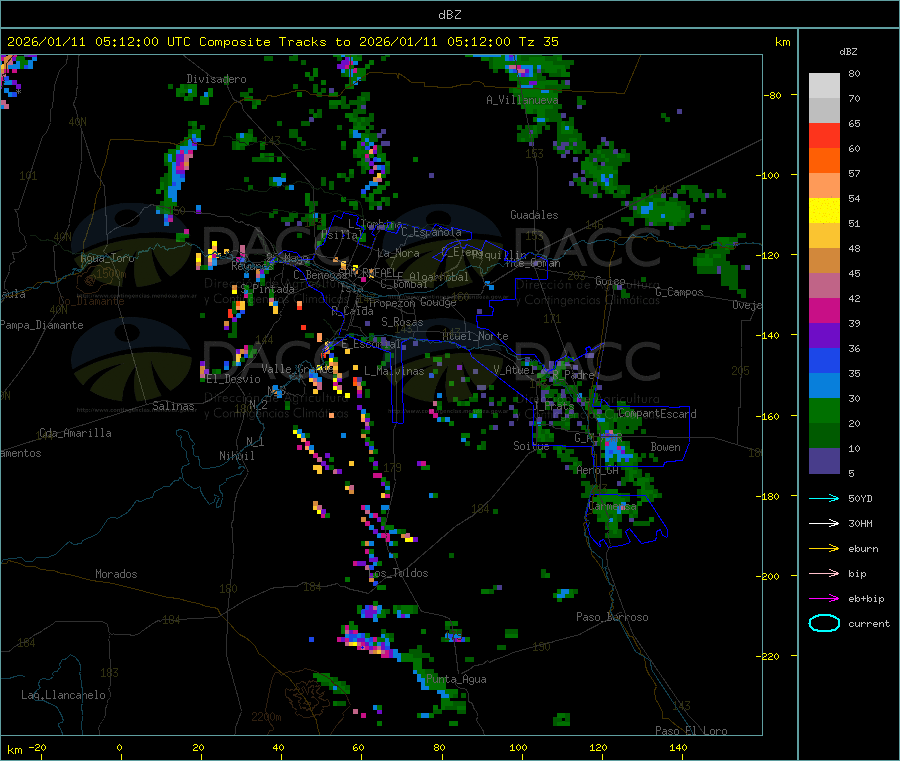Image resolution: width=900 pixels, height=761 pixels.
Task: Click the Soitue map label
Action: click(531, 446)
